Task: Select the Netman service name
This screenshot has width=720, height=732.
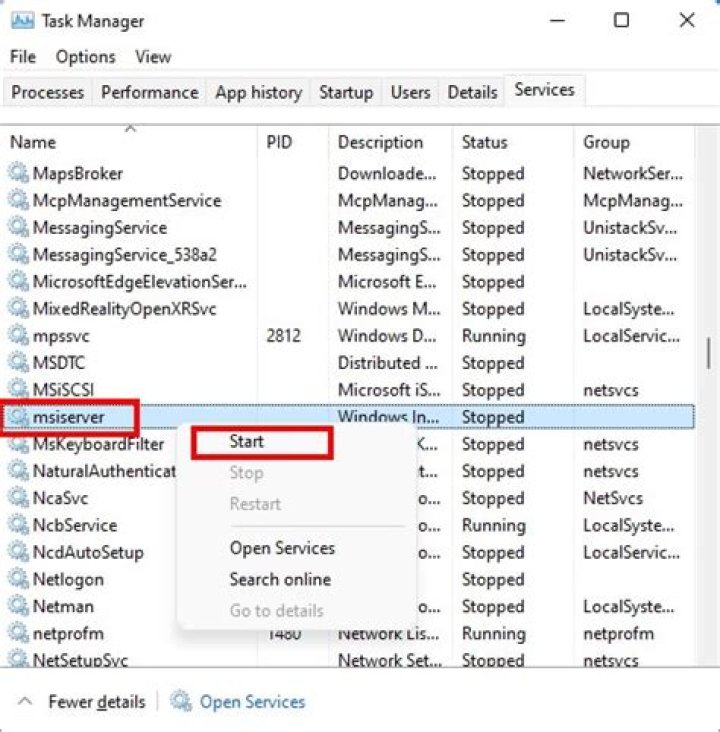Action: [x=63, y=606]
